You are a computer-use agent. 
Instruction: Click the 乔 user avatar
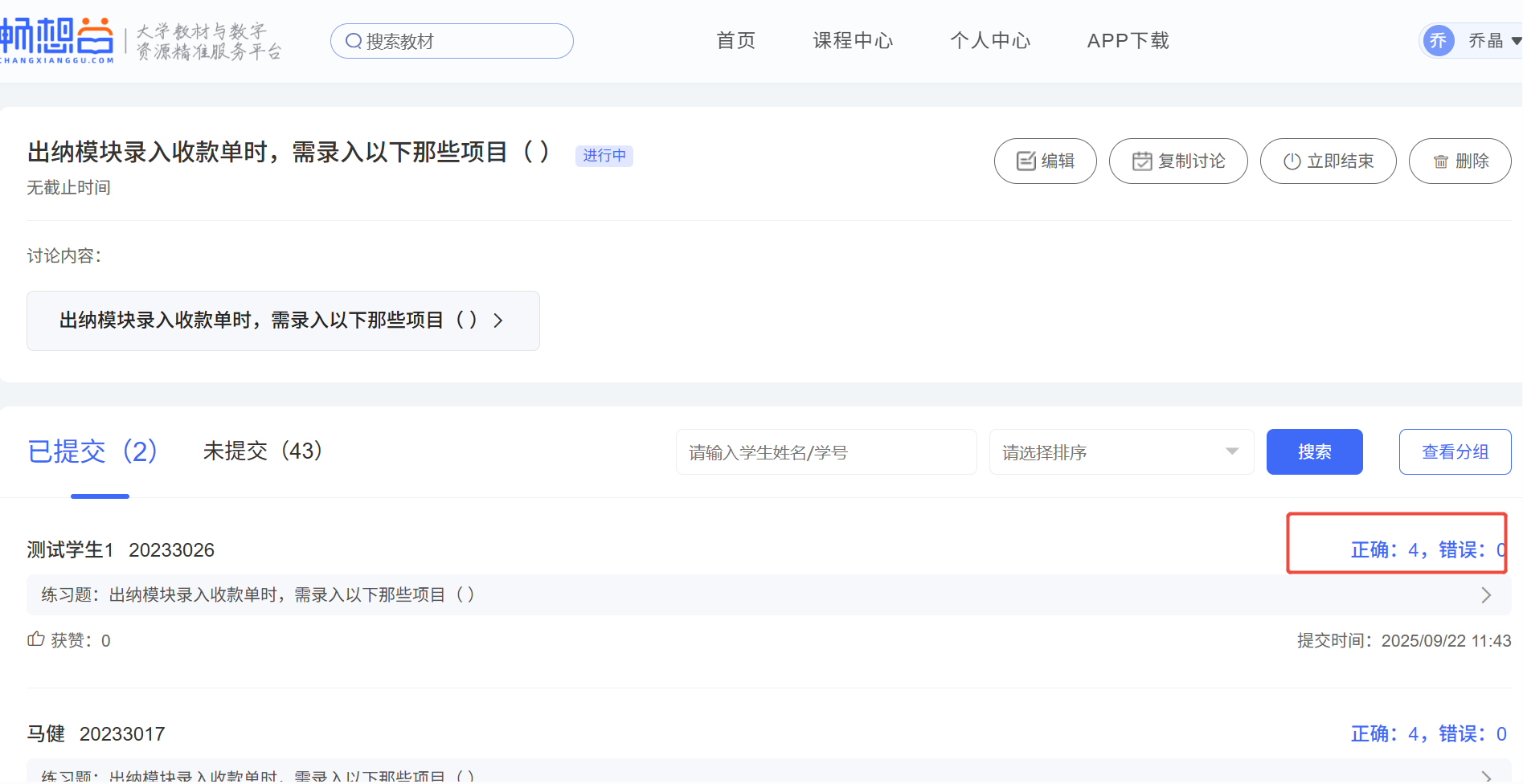[1438, 41]
